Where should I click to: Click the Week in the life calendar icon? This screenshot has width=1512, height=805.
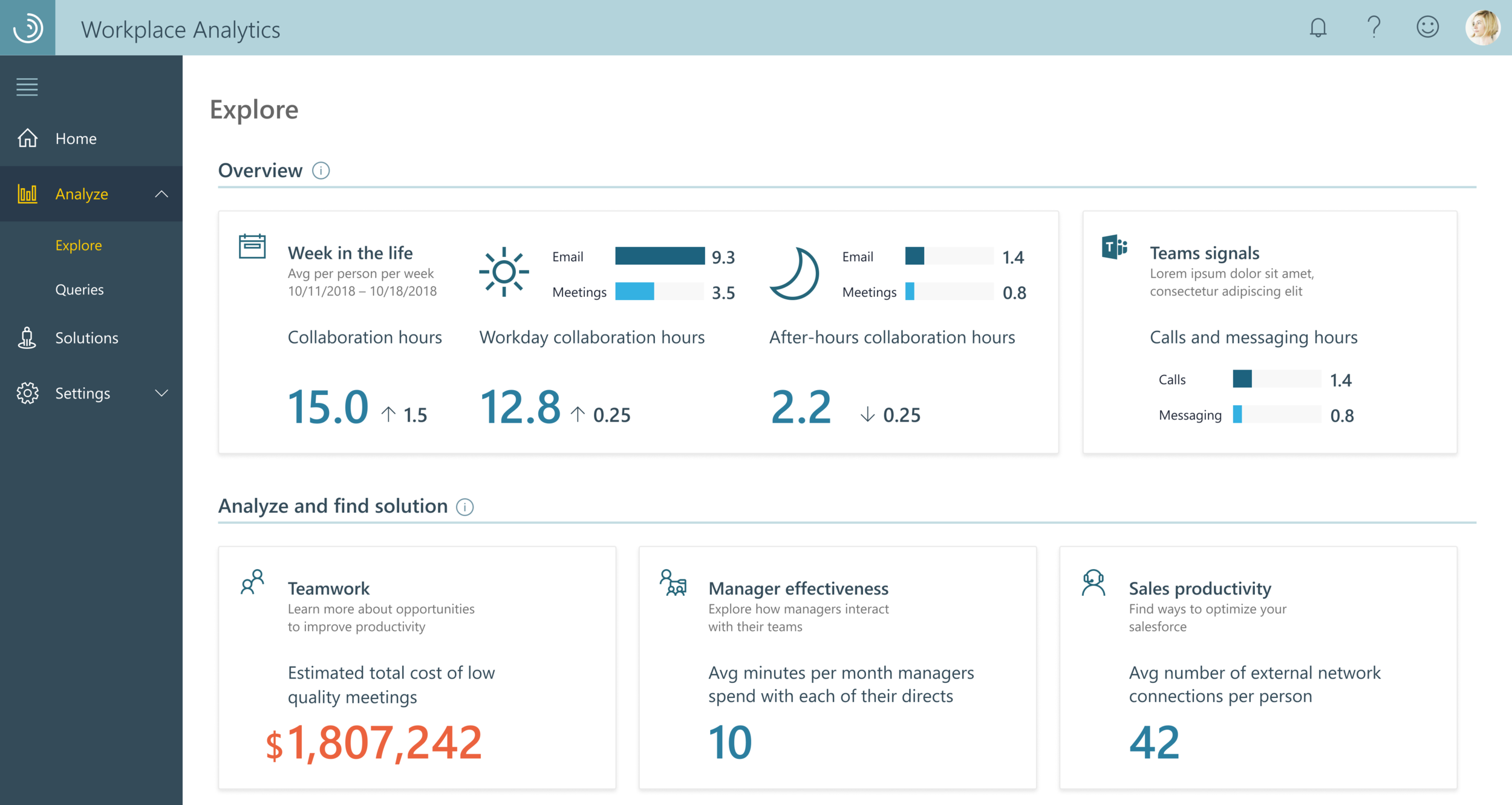click(252, 247)
